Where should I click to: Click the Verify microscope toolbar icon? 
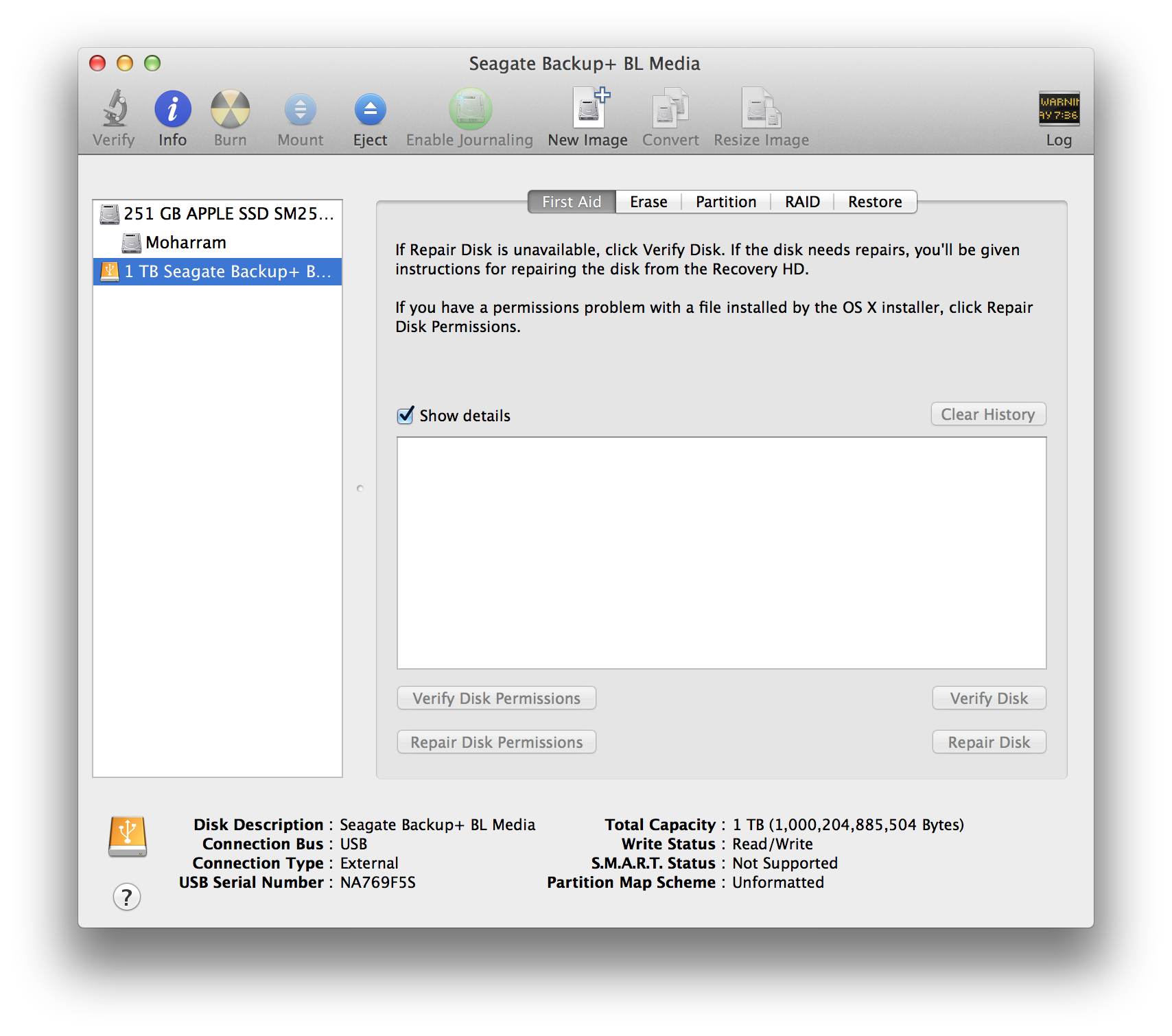point(115,109)
